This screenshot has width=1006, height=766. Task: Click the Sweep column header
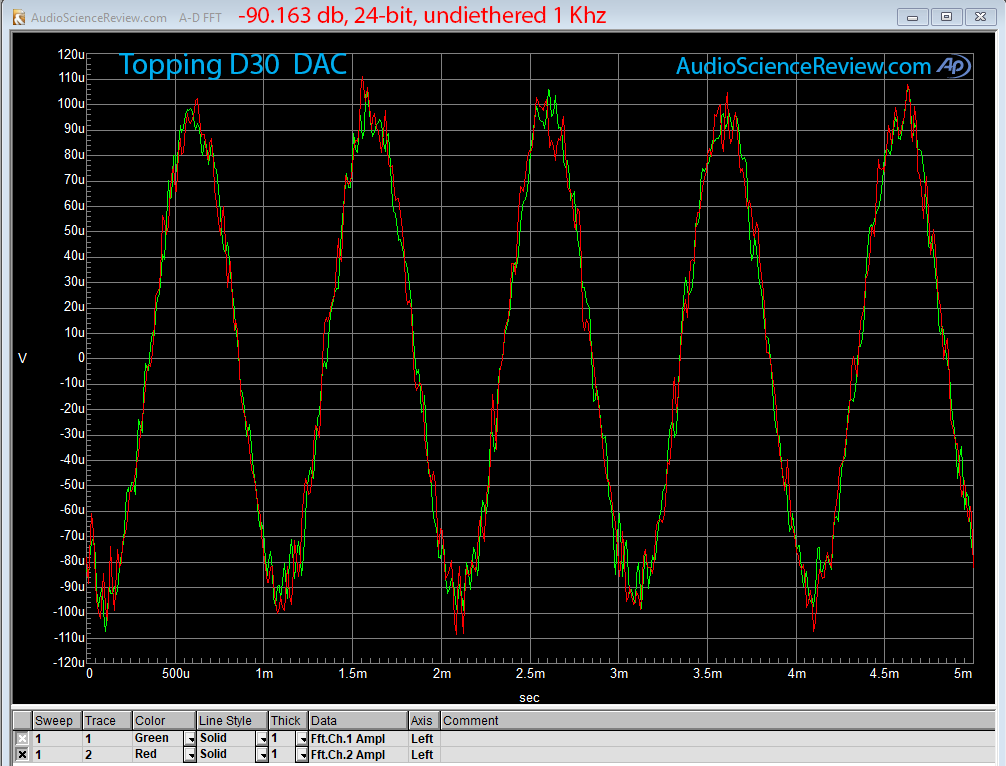point(57,720)
